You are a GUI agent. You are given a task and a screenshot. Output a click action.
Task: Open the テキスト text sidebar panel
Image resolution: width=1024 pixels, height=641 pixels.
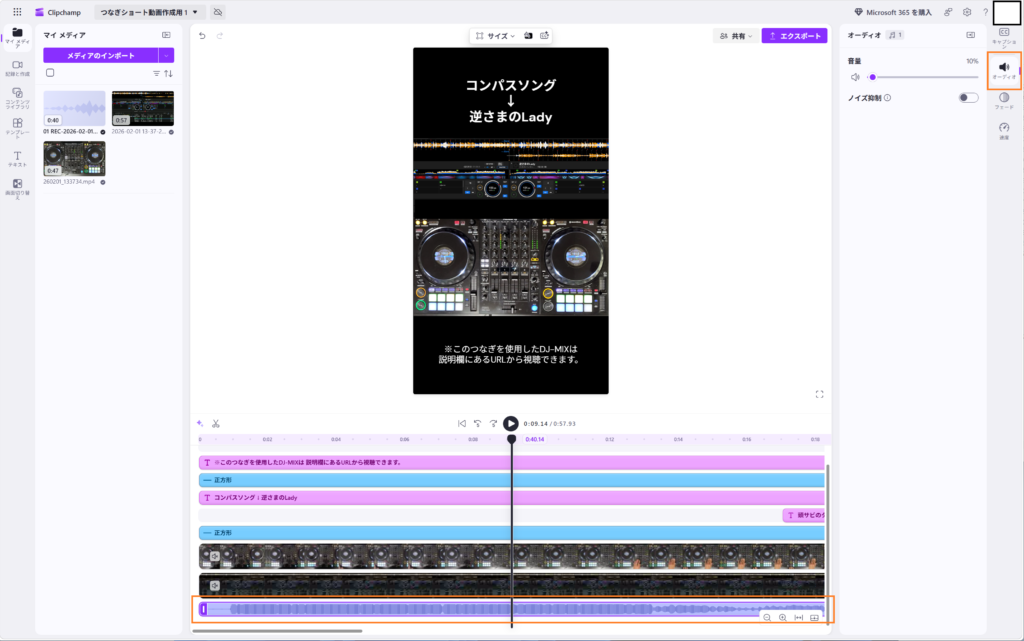pyautogui.click(x=17, y=159)
